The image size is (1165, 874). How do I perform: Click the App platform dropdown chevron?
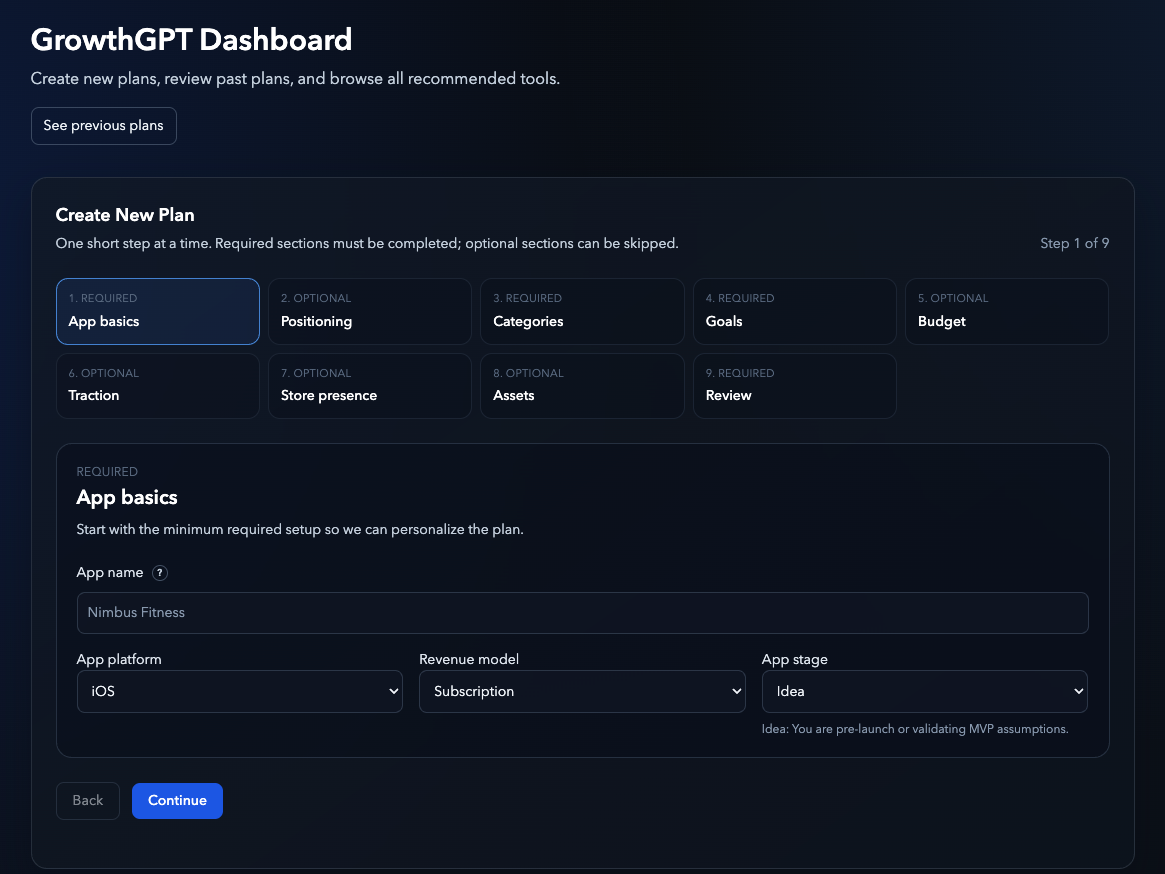tap(392, 691)
